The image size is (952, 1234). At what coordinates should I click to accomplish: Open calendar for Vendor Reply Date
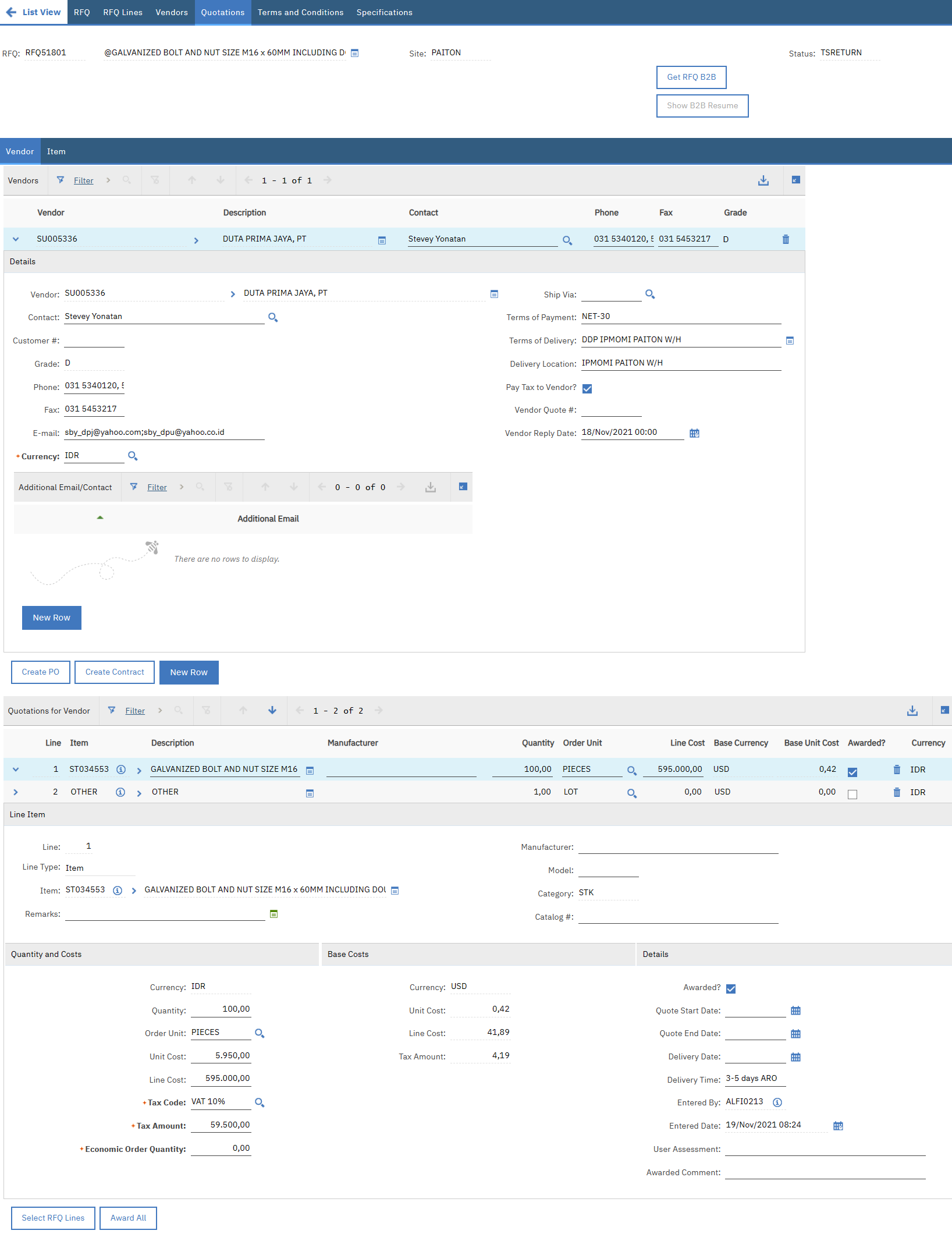pyautogui.click(x=694, y=433)
